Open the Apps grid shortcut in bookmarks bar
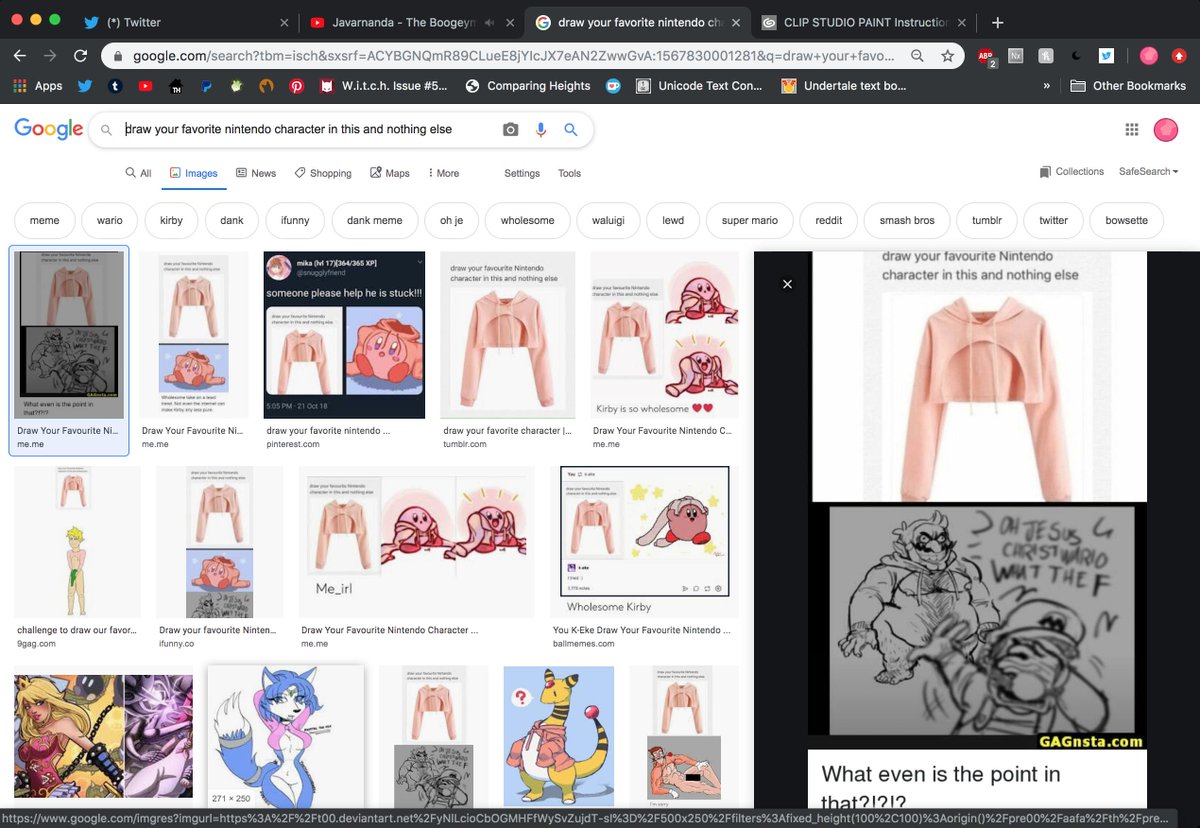Image resolution: width=1200 pixels, height=828 pixels. pyautogui.click(x=37, y=86)
